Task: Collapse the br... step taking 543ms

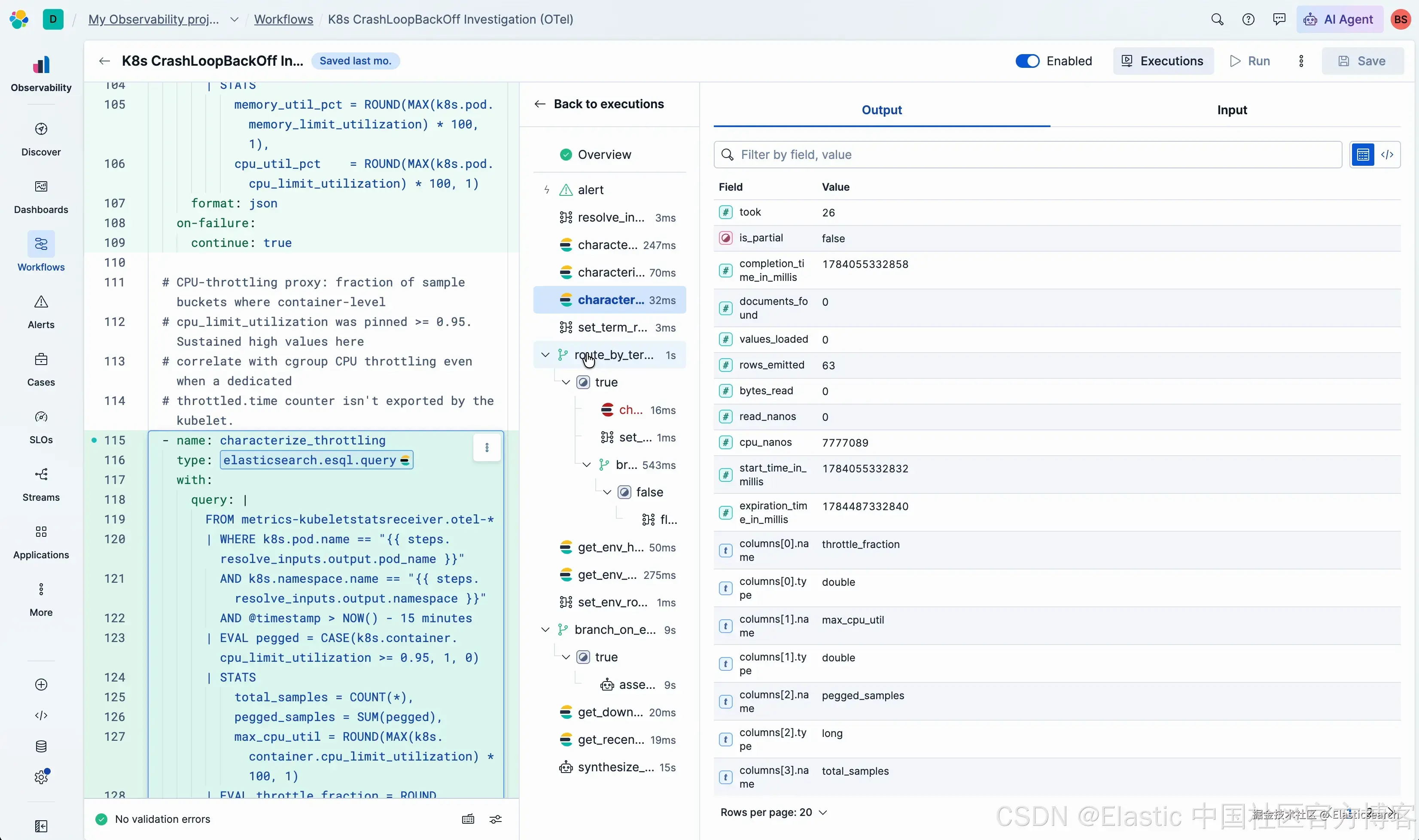Action: pyautogui.click(x=586, y=465)
